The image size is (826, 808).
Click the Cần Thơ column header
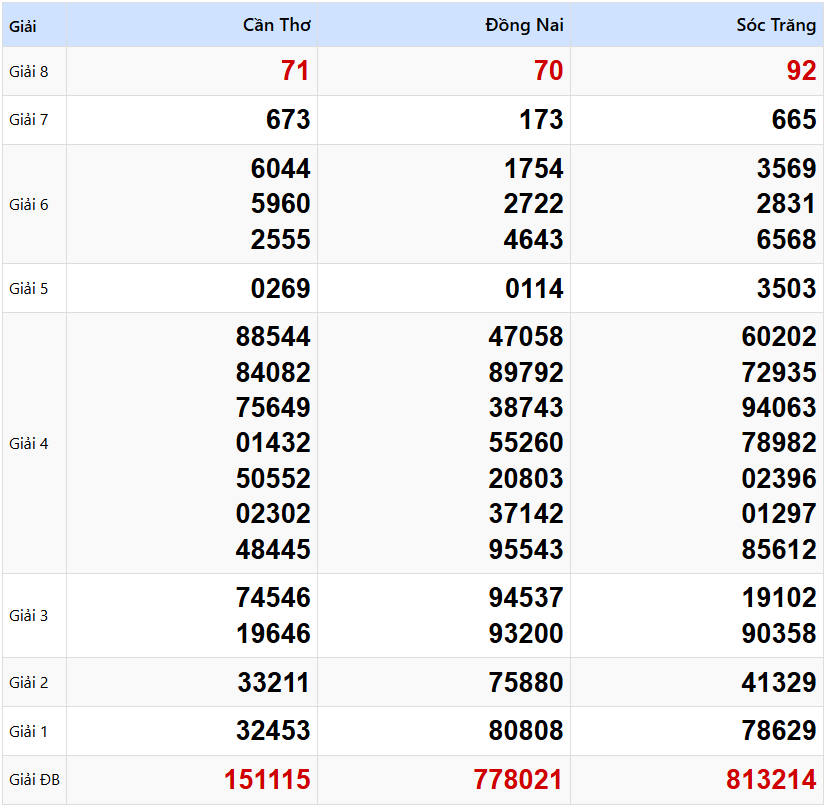[277, 25]
